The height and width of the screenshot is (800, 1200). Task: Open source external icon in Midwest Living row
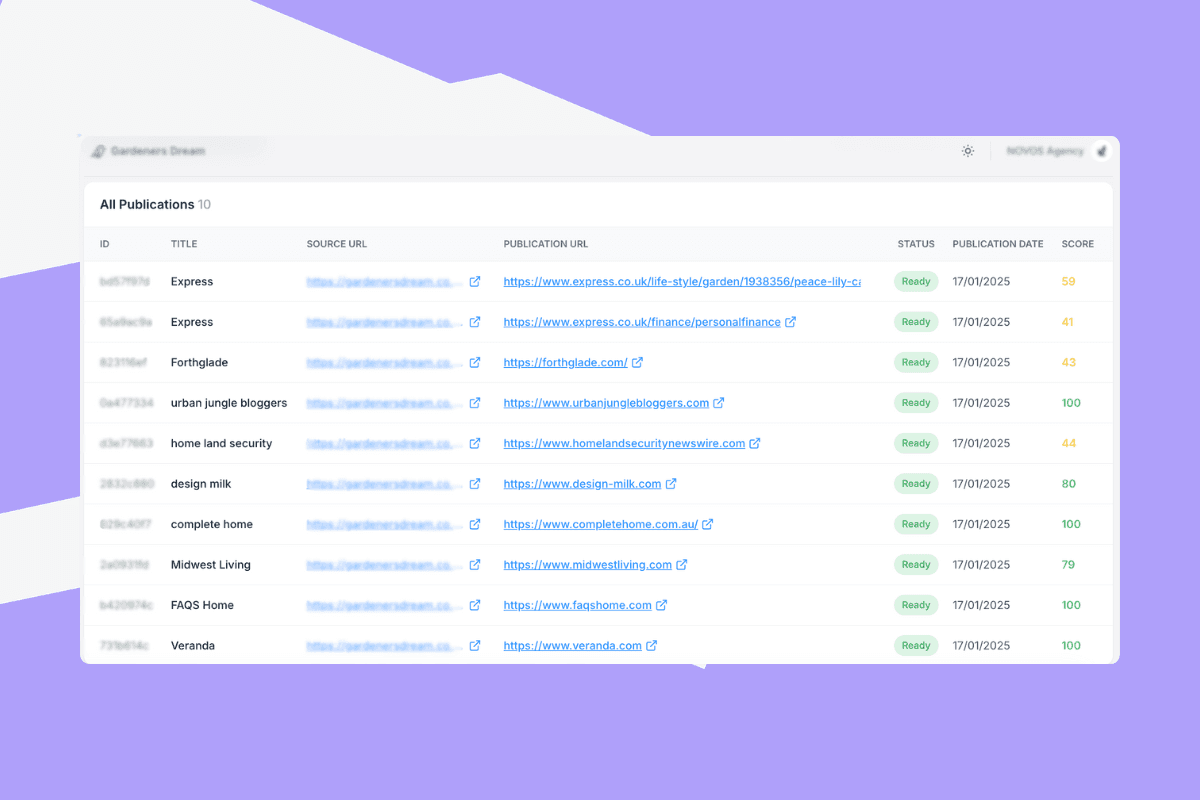pyautogui.click(x=475, y=565)
